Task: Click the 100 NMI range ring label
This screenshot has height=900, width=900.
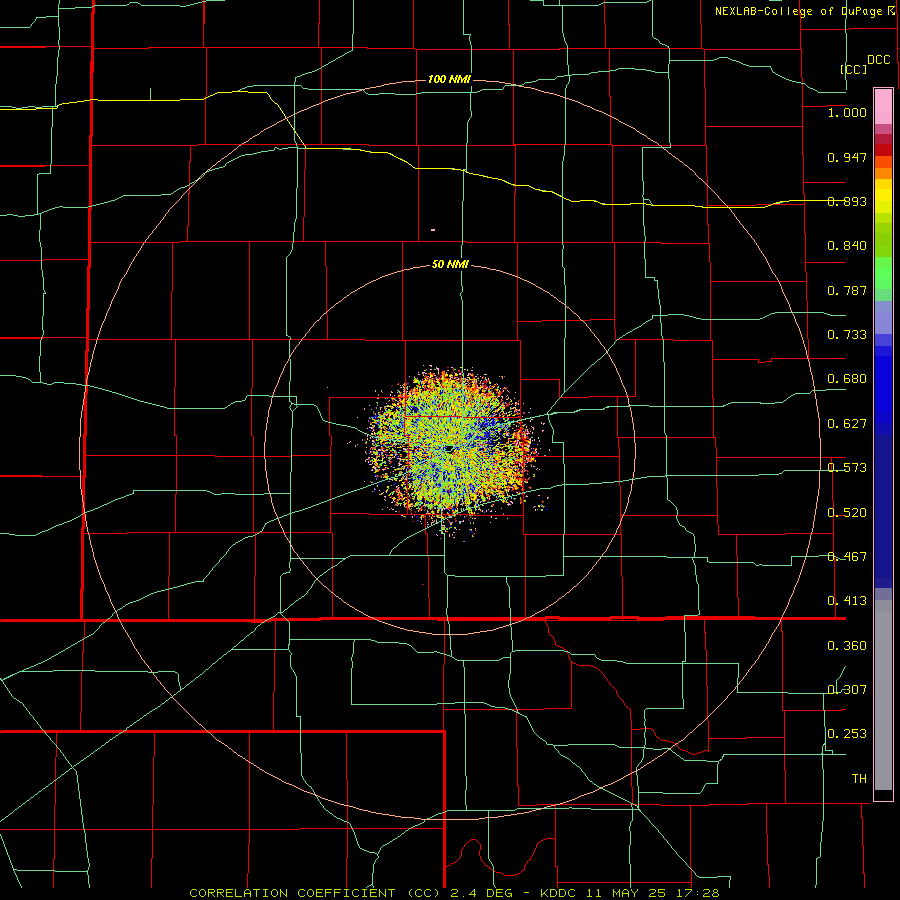Action: pyautogui.click(x=449, y=79)
